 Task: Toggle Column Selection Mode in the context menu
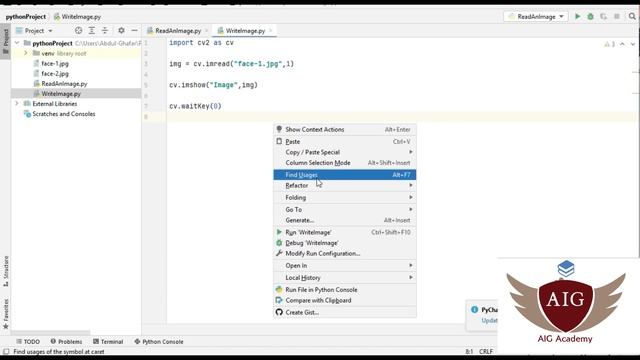pyautogui.click(x=345, y=162)
